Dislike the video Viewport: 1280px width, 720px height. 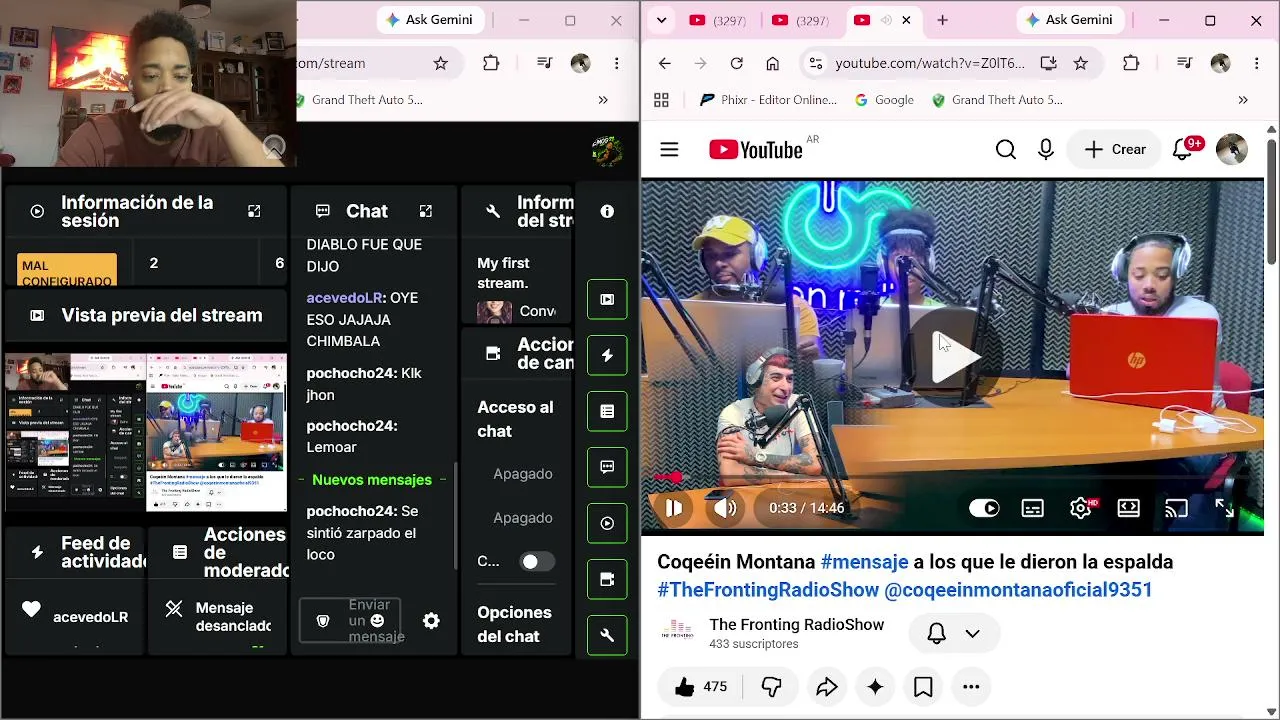pyautogui.click(x=771, y=687)
